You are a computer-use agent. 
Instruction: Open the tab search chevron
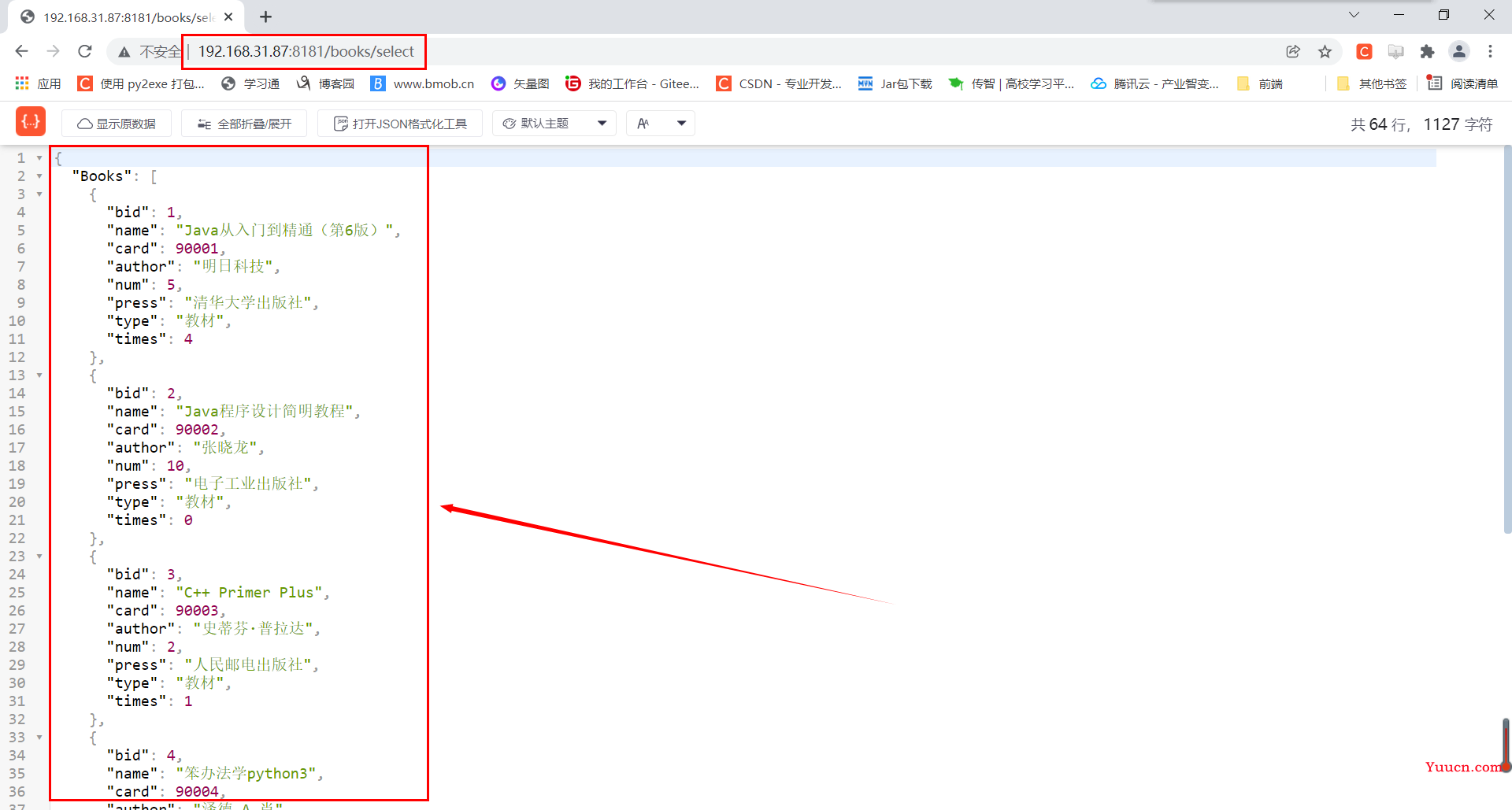coord(1354,15)
